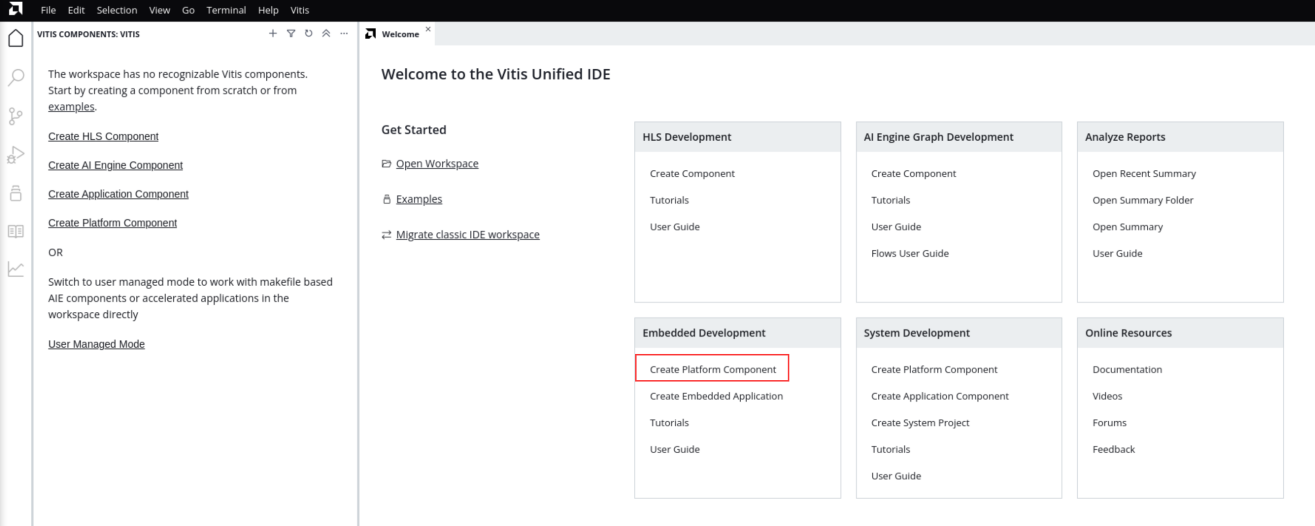1315x526 pixels.
Task: Open the Debug view in activity bar
Action: point(15,154)
